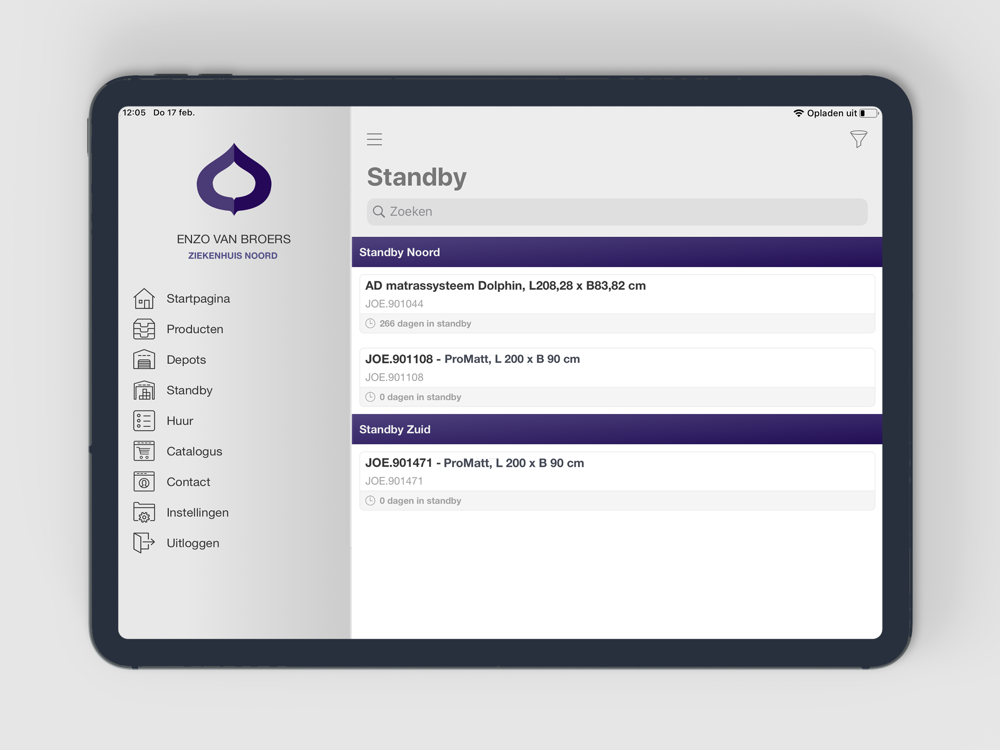Click the Wi-Fi status icon

point(798,113)
